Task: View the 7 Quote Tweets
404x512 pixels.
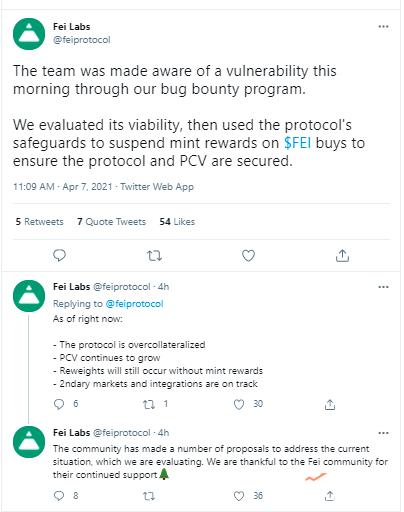Action: pyautogui.click(x=111, y=222)
